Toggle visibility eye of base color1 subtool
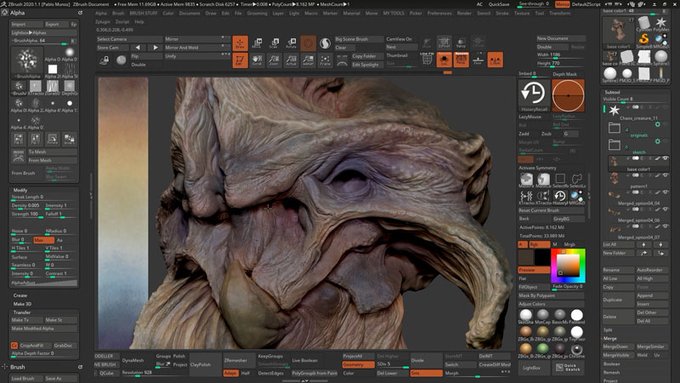 (666, 159)
